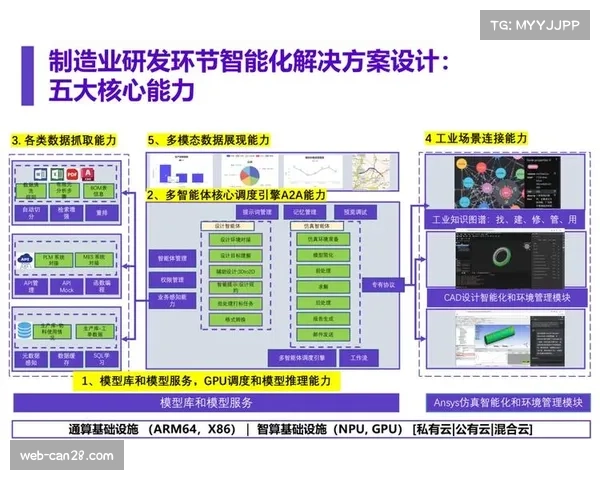This screenshot has width=600, height=480.
Task: Click the 通算基础设施 infrastructure bar
Action: click(x=301, y=429)
